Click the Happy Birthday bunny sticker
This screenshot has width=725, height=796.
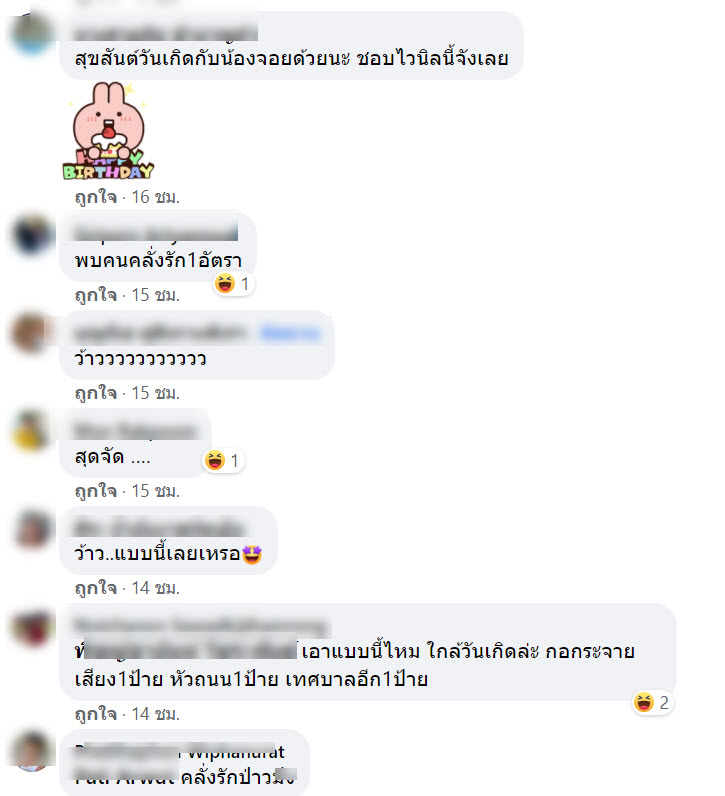point(108,131)
